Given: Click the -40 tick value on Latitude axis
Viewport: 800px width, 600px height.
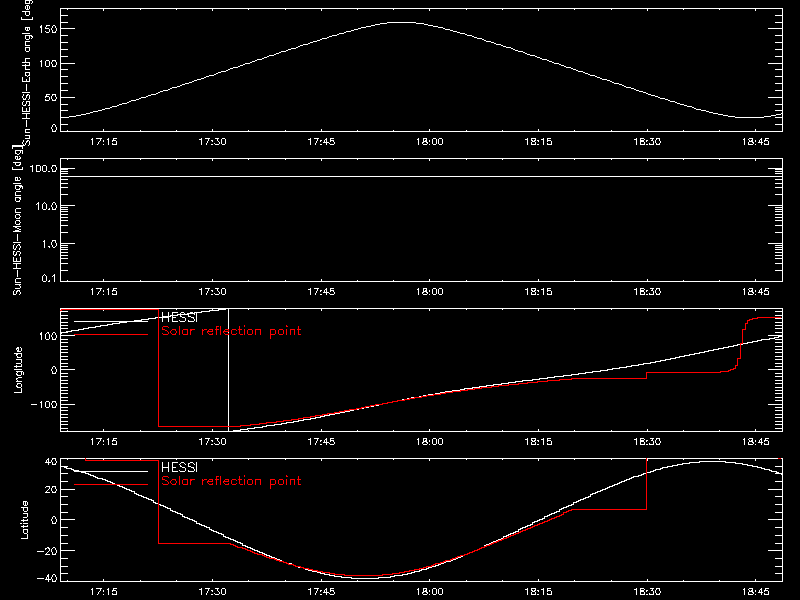Looking at the screenshot, I should [47, 579].
